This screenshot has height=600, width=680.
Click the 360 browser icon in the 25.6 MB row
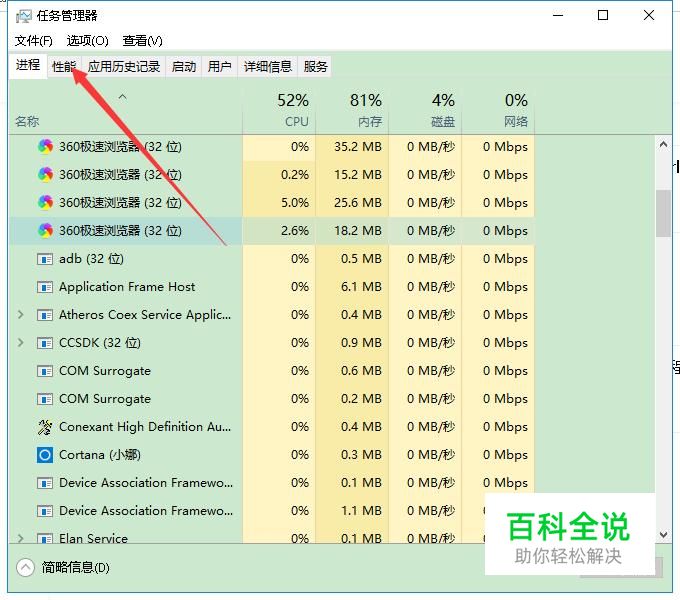[45, 203]
